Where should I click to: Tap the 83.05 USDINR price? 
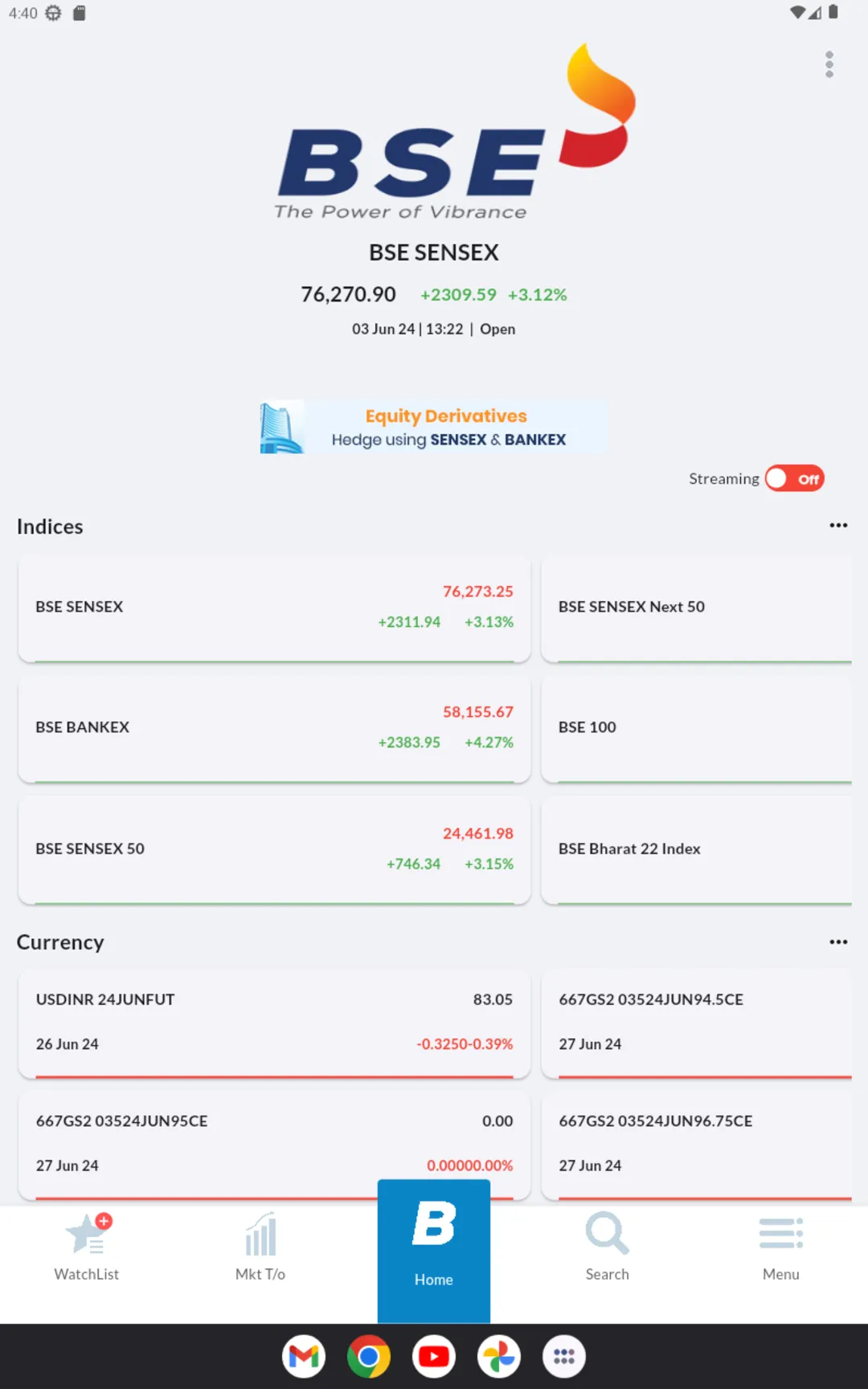pyautogui.click(x=493, y=999)
